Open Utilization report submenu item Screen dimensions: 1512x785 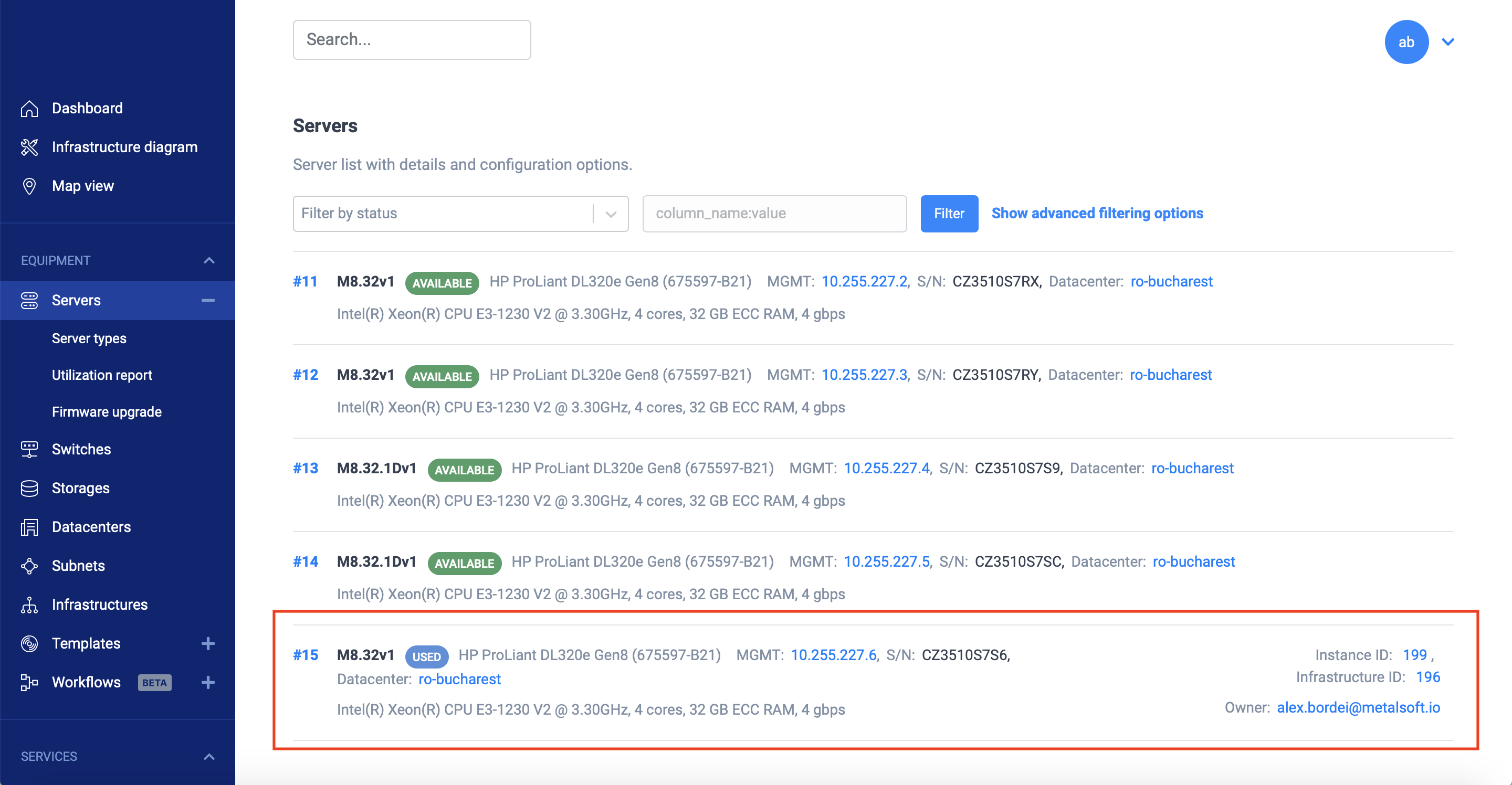point(101,376)
